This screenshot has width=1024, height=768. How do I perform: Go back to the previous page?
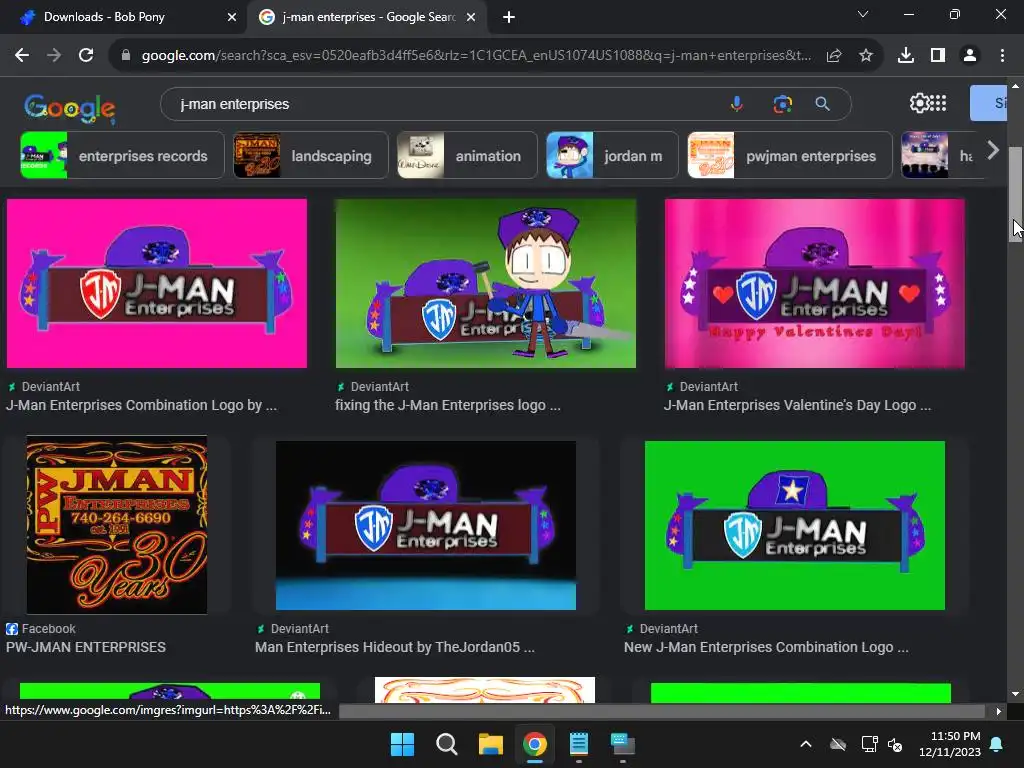tap(22, 56)
